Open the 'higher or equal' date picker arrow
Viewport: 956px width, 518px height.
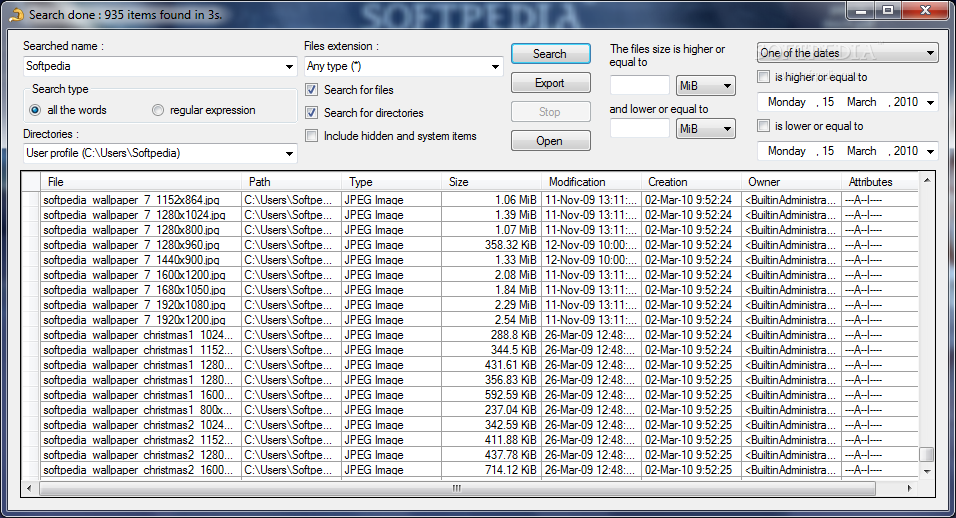pos(930,102)
